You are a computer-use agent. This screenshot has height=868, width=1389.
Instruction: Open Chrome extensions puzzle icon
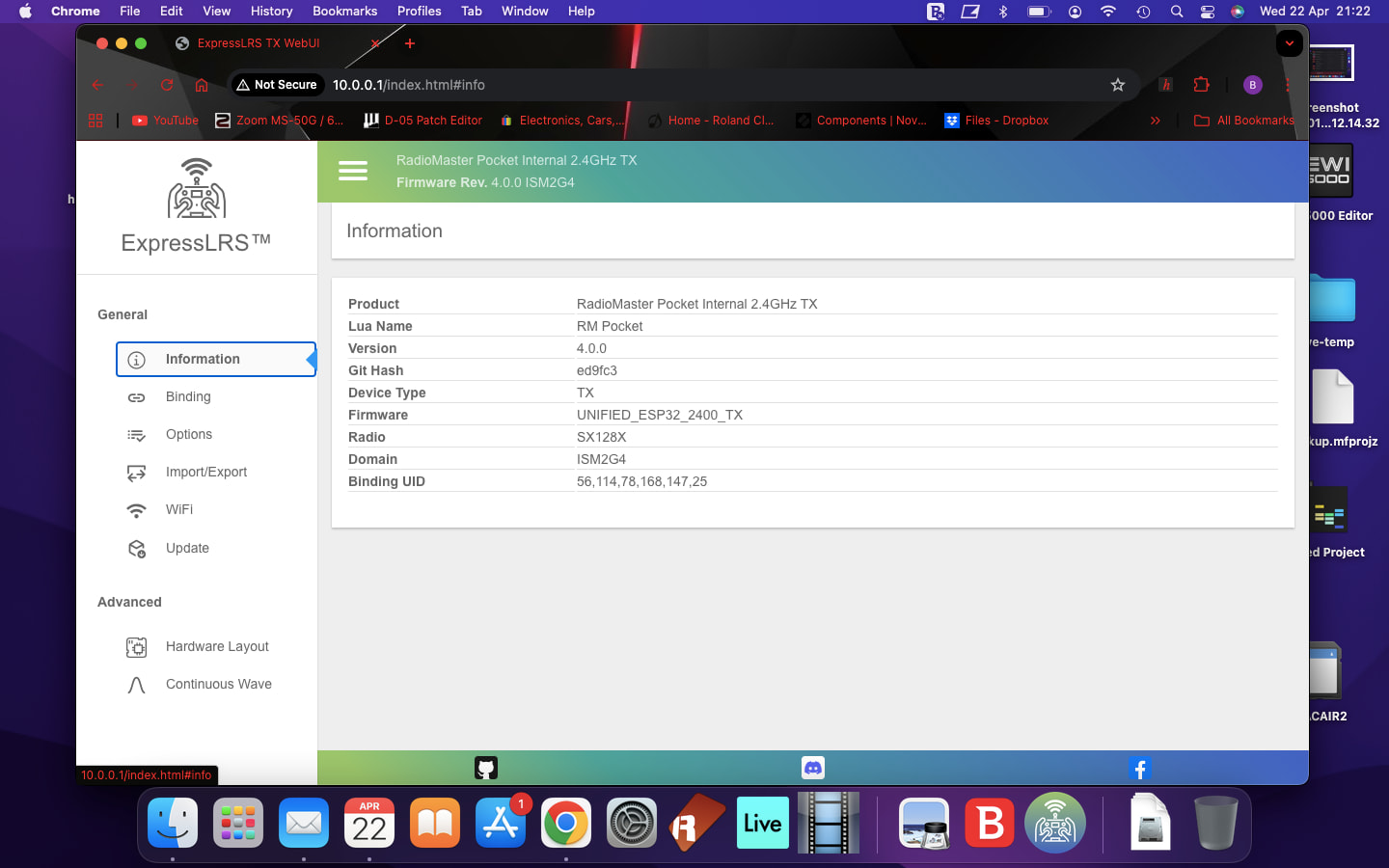(x=1201, y=85)
